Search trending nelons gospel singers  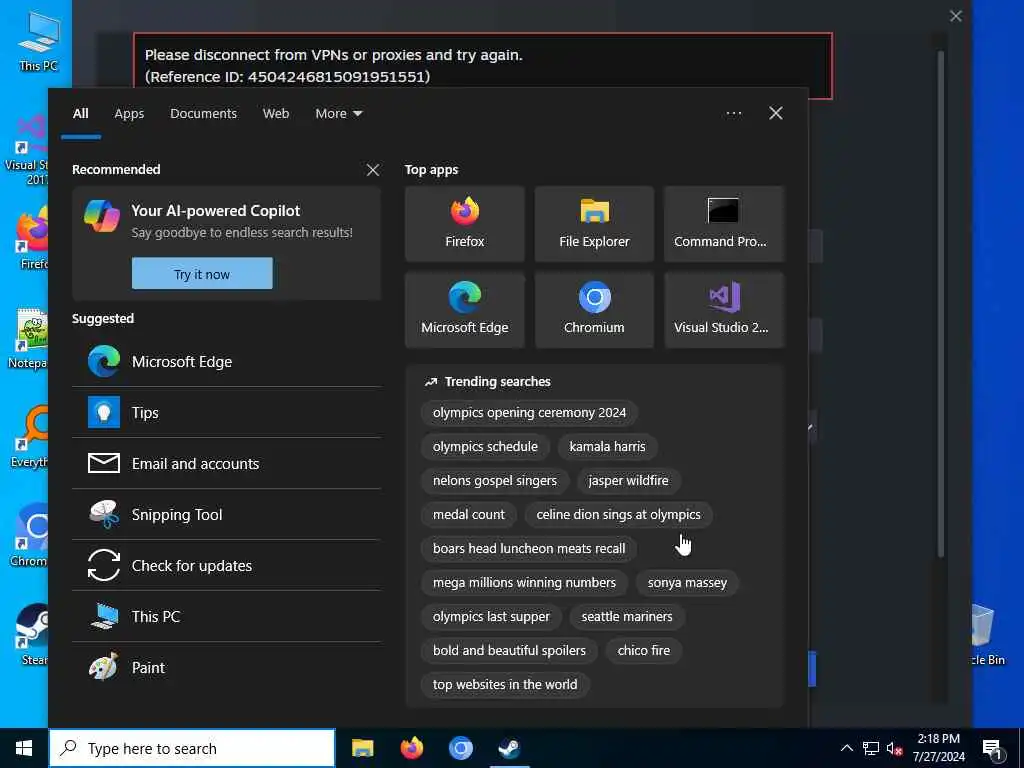click(495, 481)
